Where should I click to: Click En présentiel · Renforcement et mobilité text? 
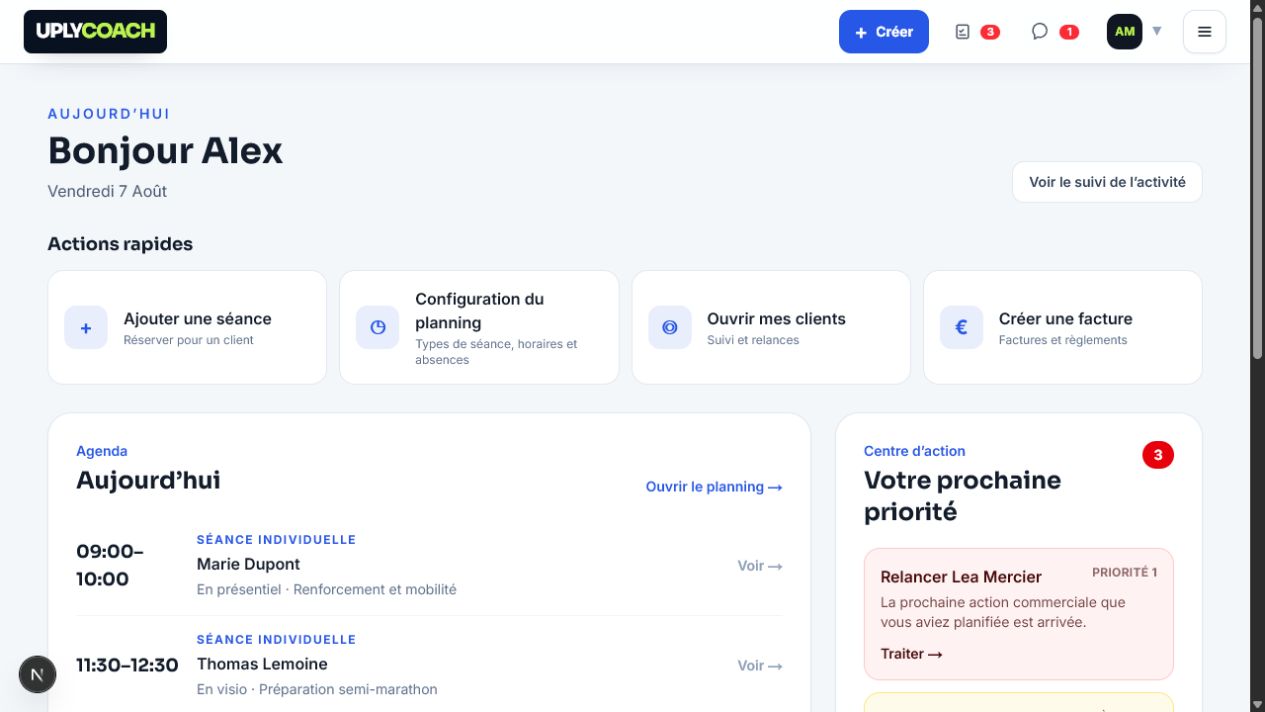pyautogui.click(x=326, y=590)
